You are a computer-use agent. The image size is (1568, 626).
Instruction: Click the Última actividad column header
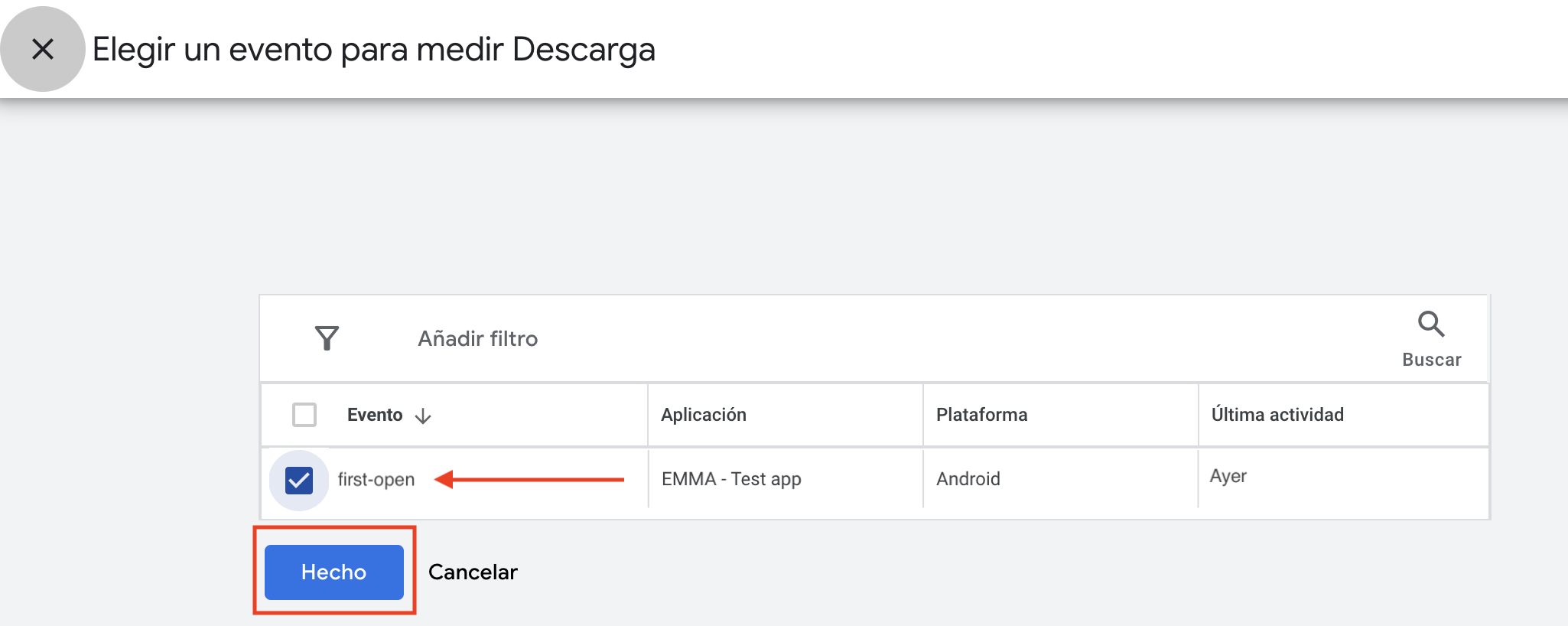tap(1277, 415)
